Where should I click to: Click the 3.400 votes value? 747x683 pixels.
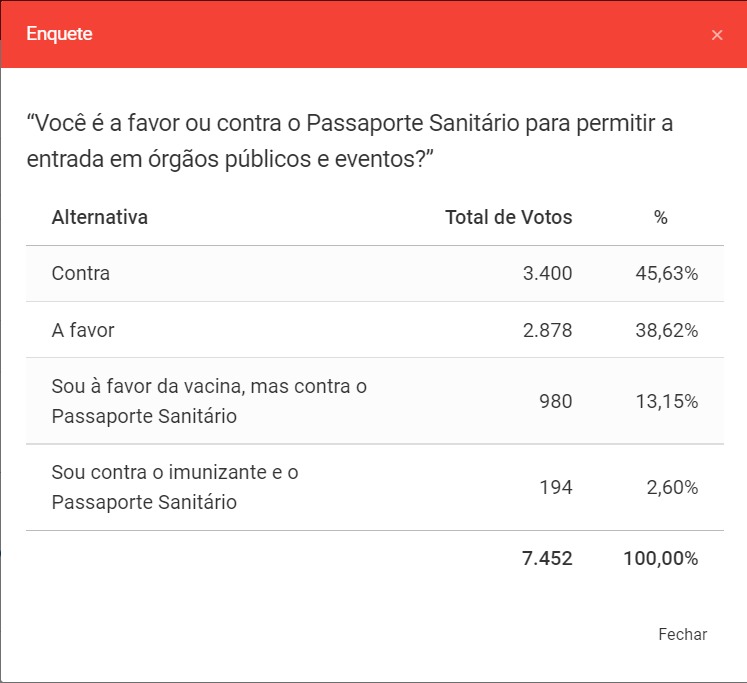coord(547,273)
